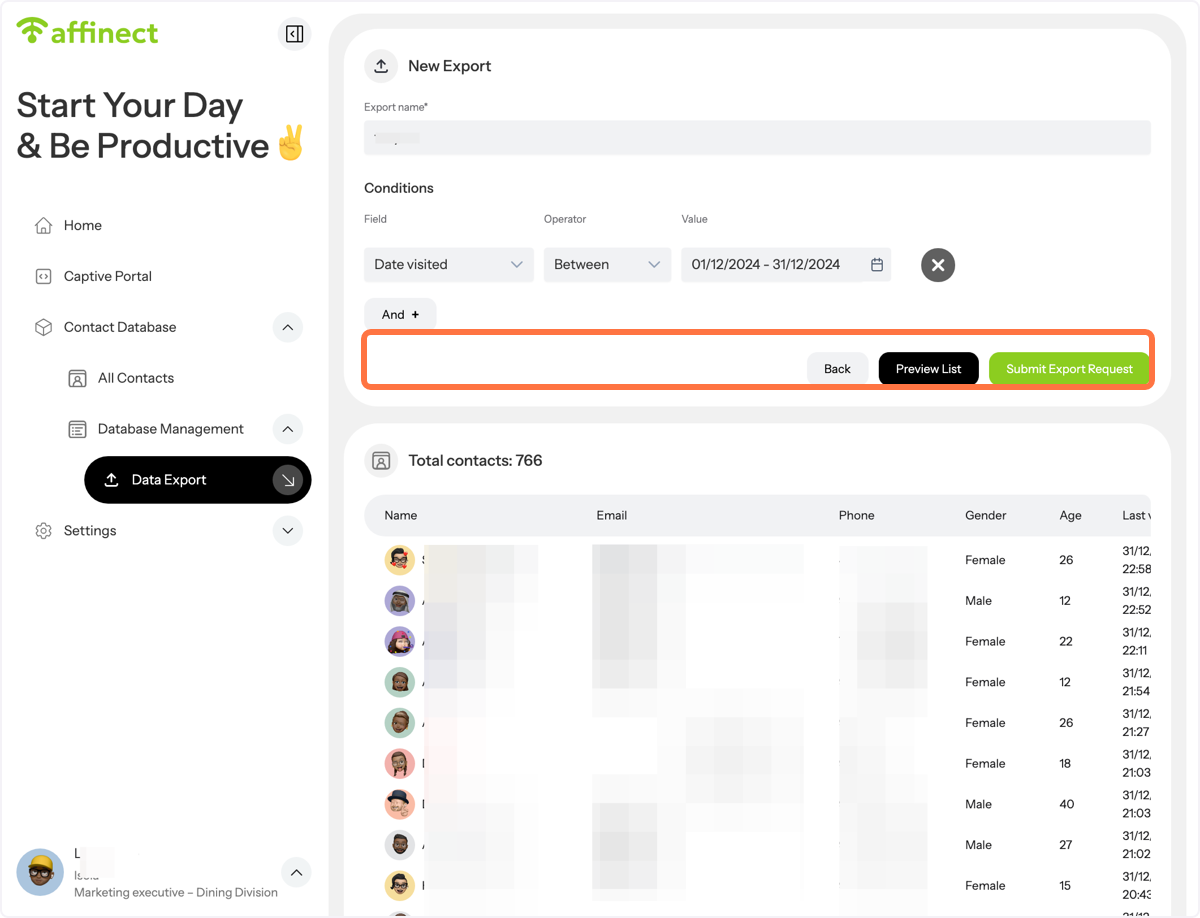The width and height of the screenshot is (1200, 918).
Task: Click the Home house icon
Action: (x=43, y=225)
